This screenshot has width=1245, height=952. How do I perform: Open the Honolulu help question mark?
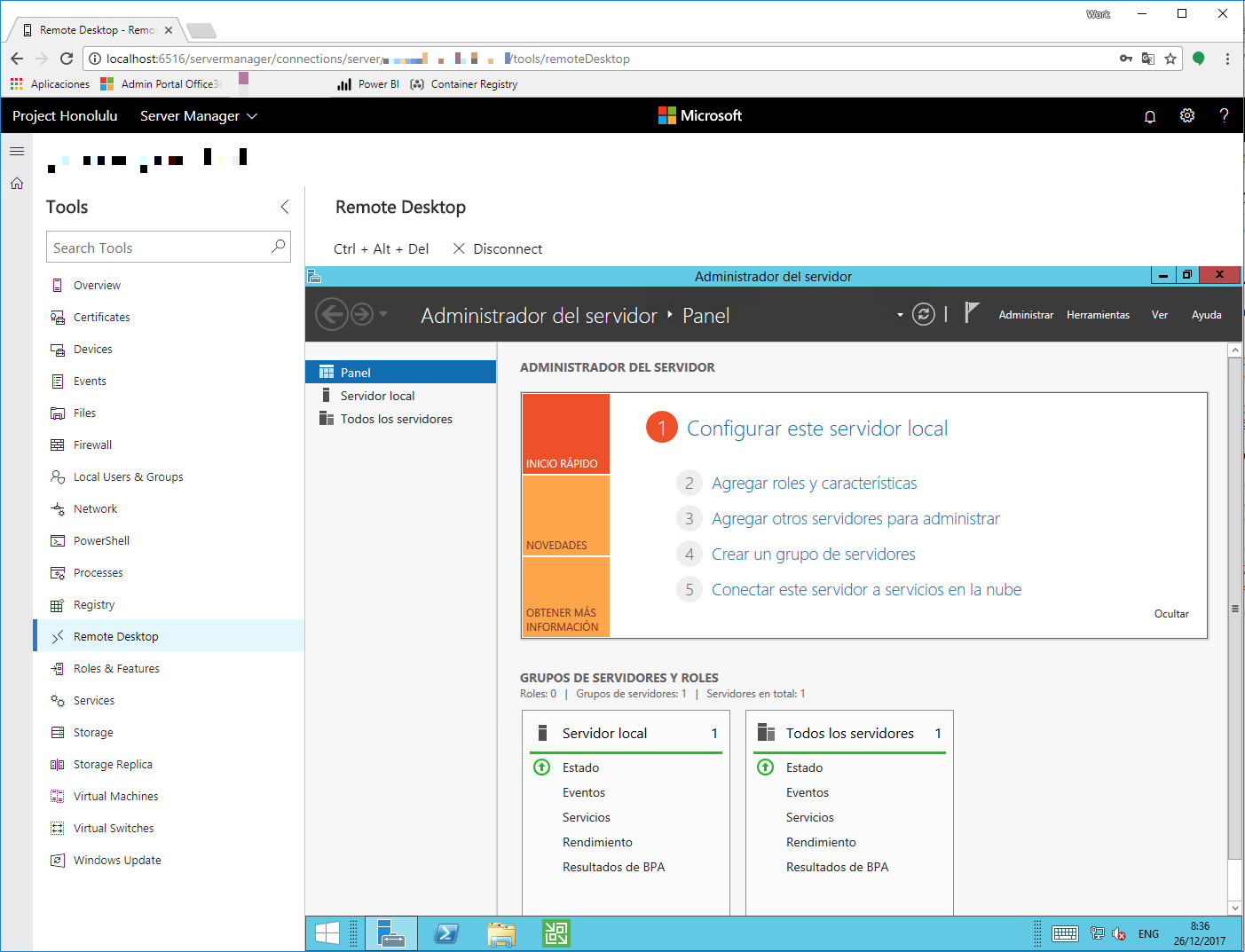tap(1224, 116)
